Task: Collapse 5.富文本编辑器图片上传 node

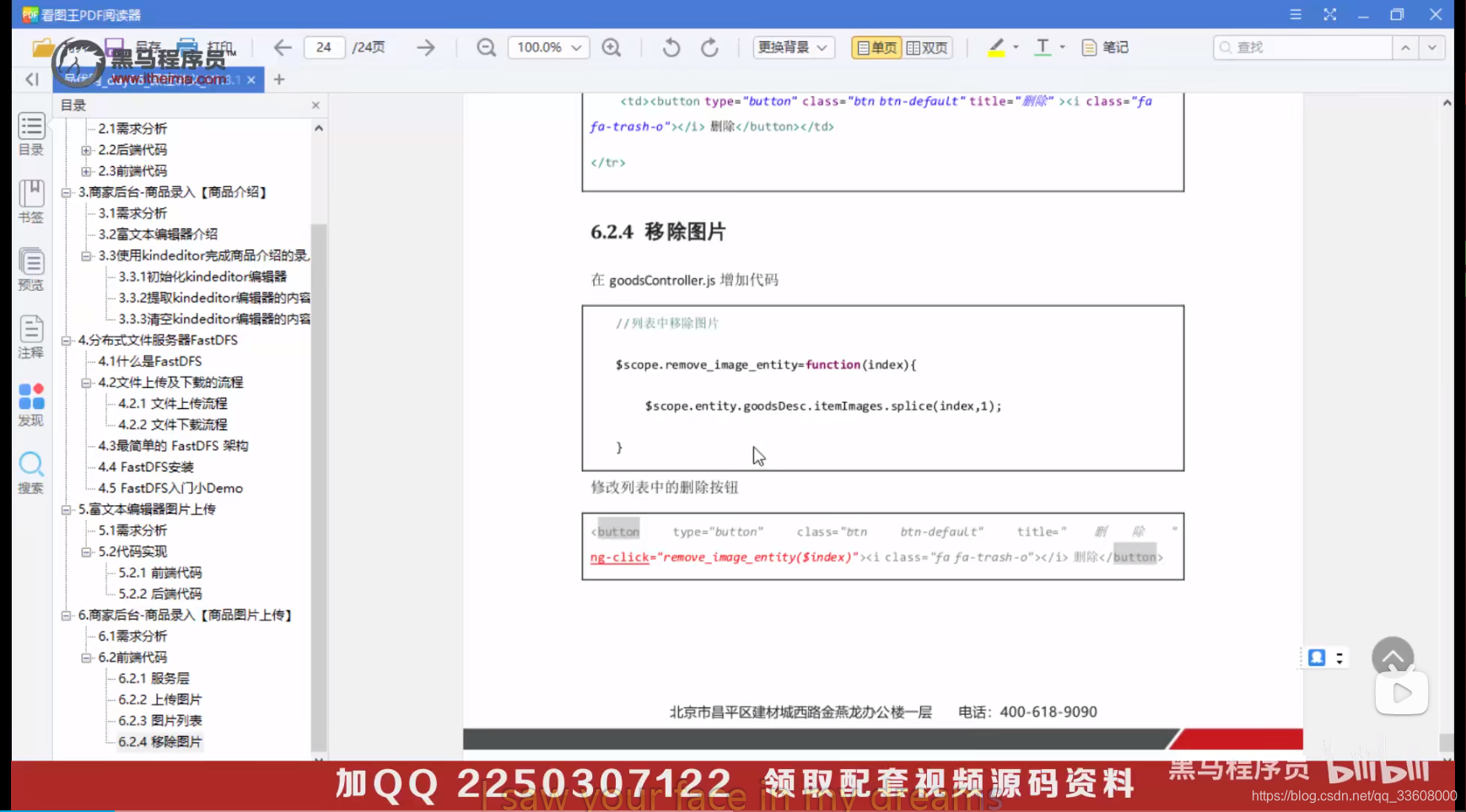Action: (x=66, y=509)
